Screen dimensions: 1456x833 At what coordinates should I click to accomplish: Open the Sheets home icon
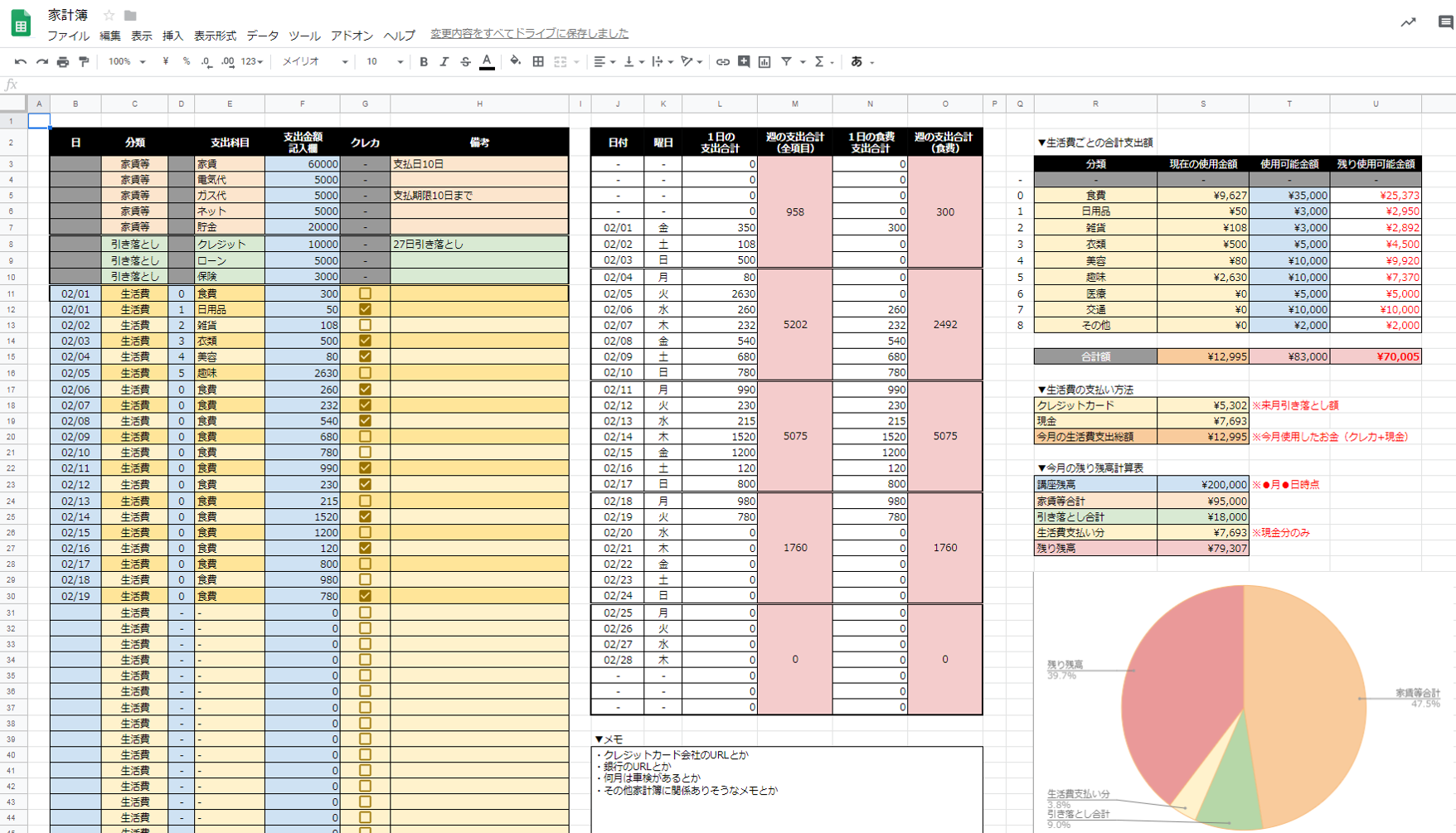pos(21,24)
